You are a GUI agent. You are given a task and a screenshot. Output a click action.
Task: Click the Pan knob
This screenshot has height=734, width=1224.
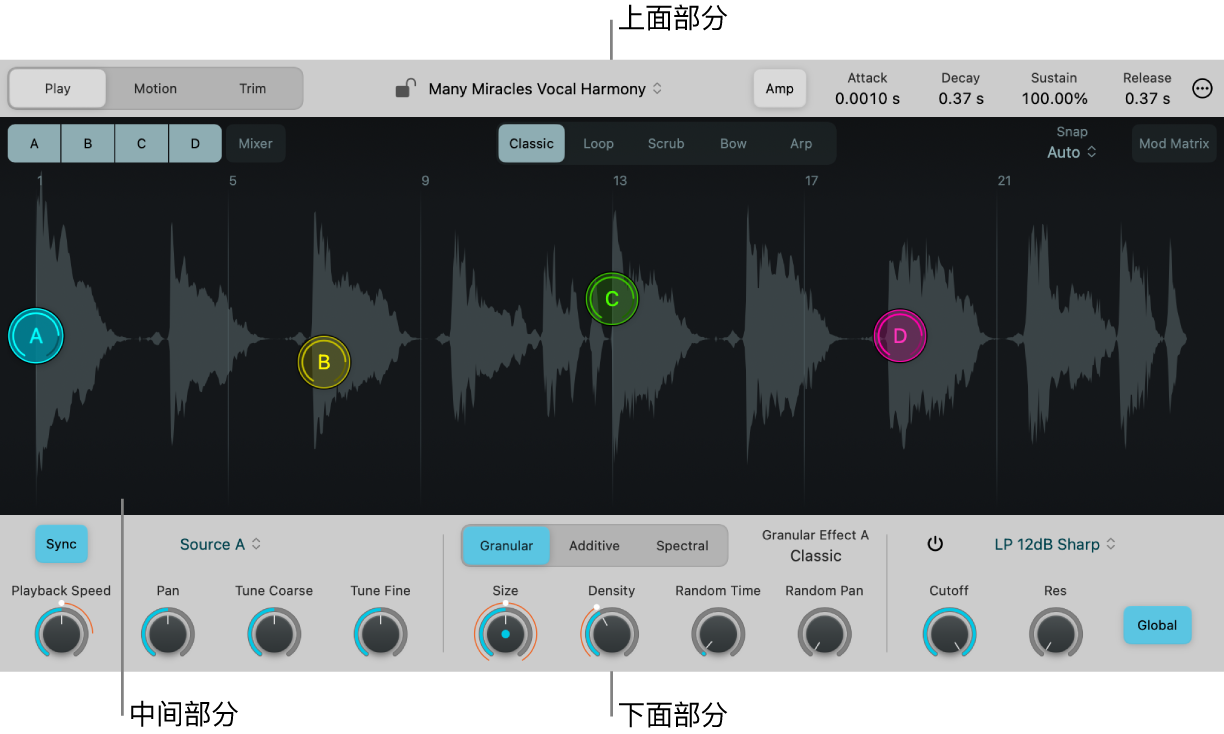click(x=168, y=634)
